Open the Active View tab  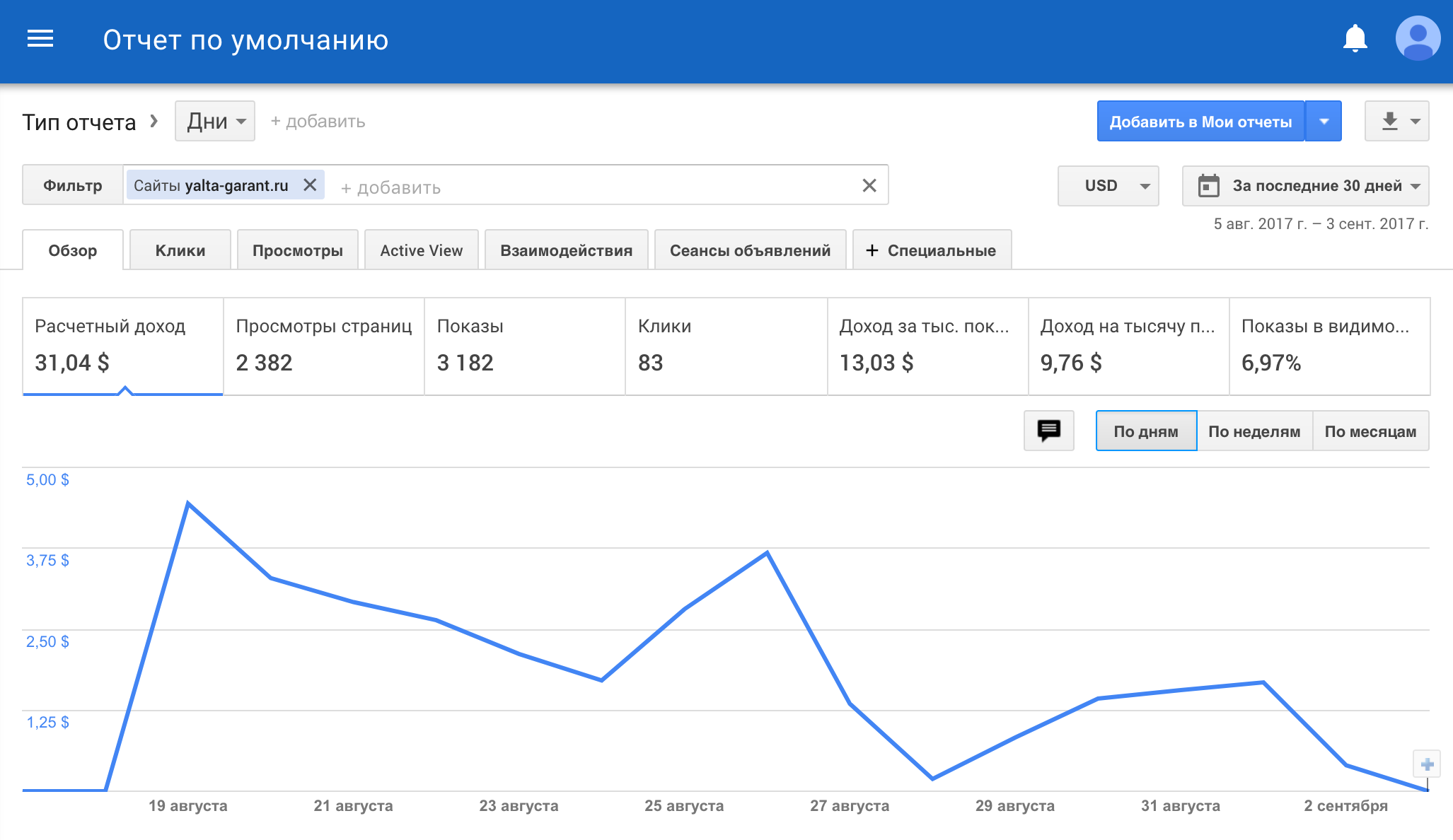tap(421, 250)
